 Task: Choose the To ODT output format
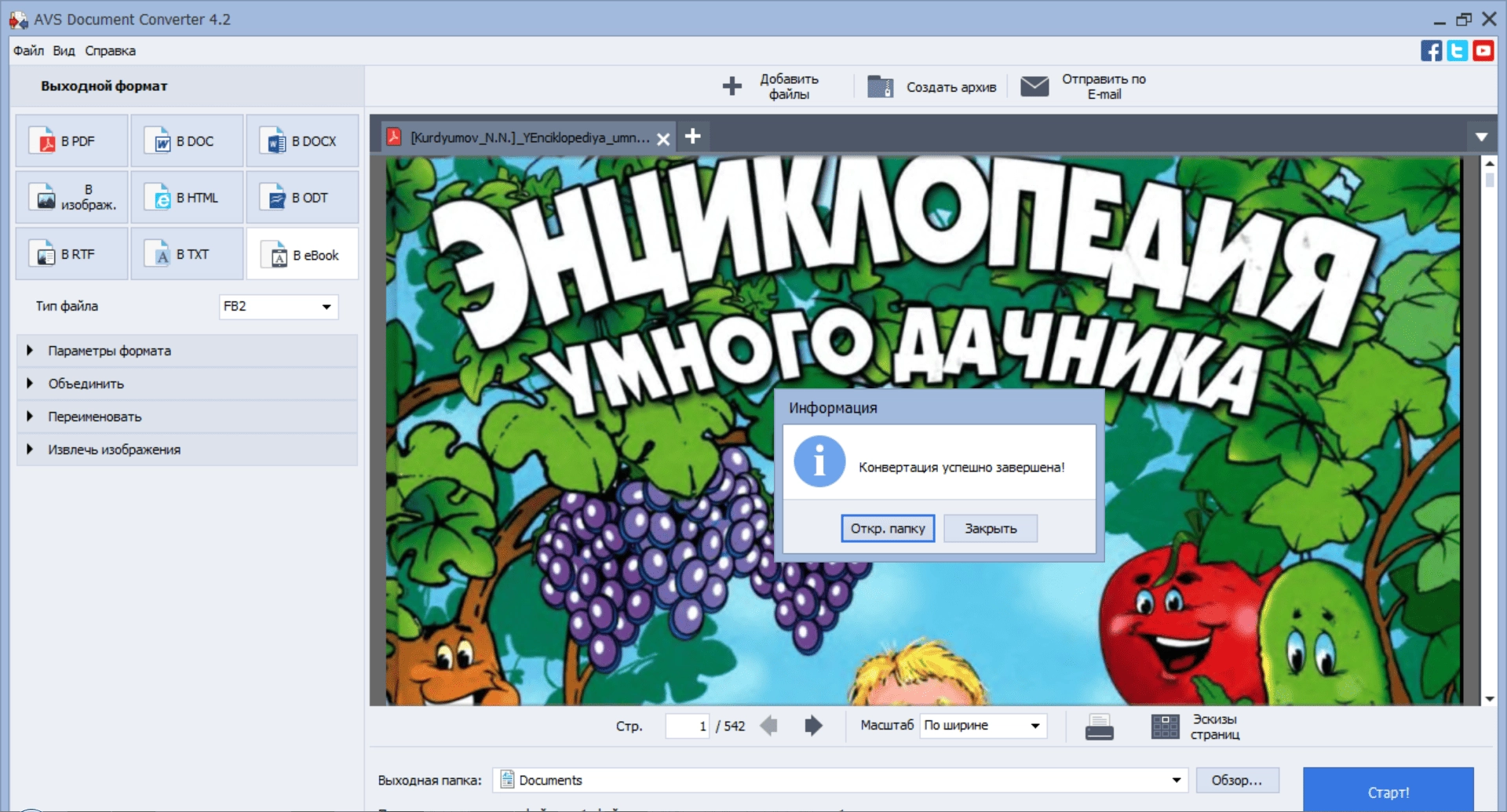point(302,198)
